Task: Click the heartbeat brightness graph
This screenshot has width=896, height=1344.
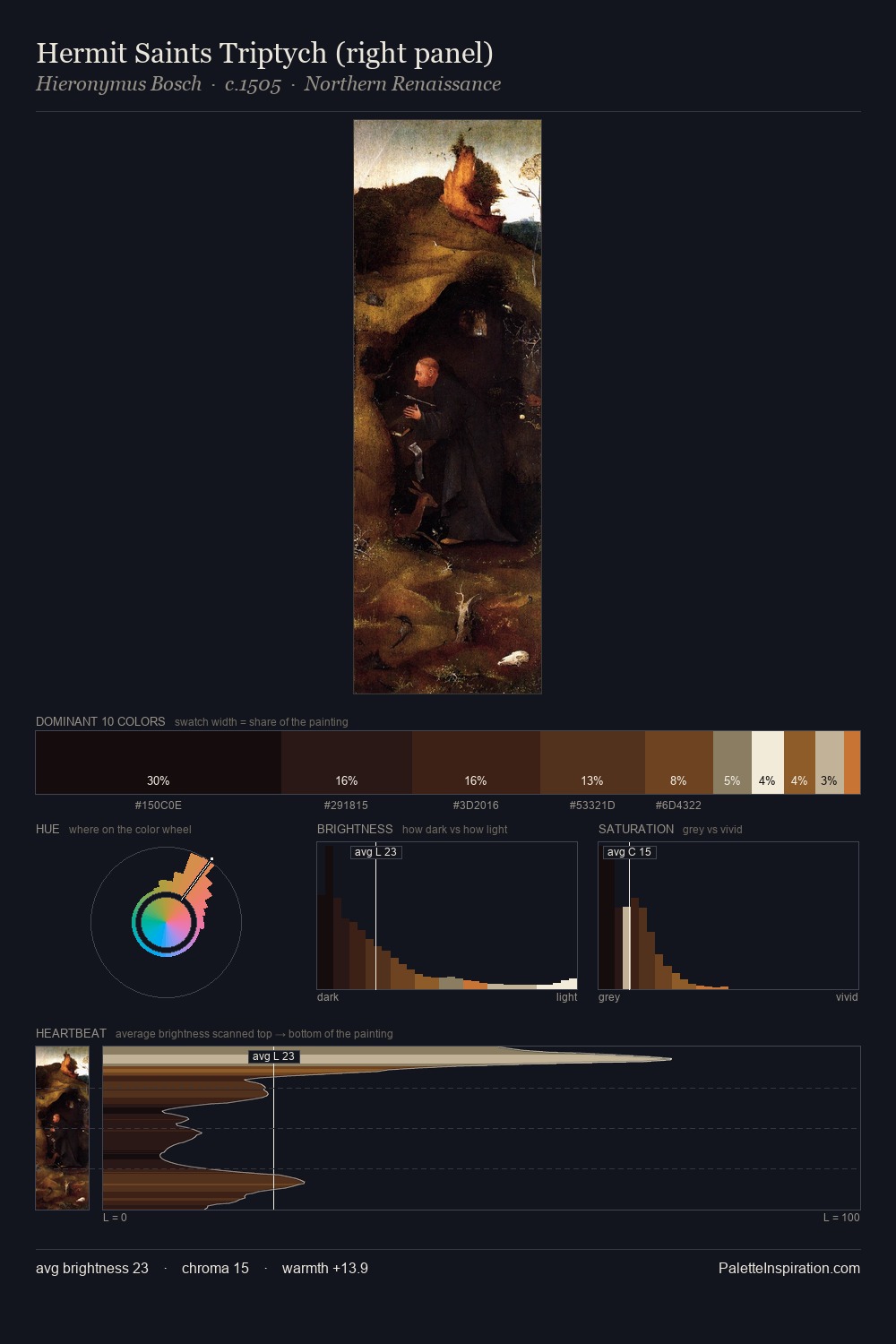Action: [481, 1128]
